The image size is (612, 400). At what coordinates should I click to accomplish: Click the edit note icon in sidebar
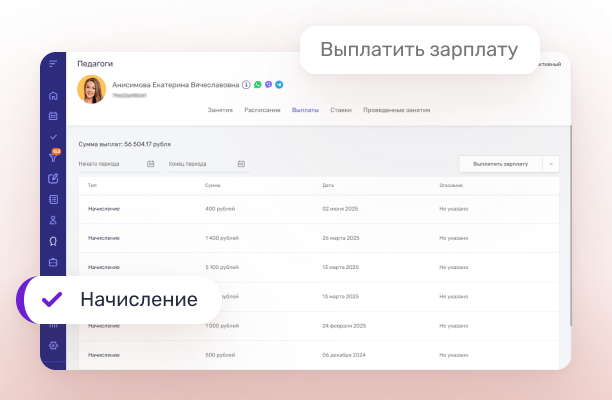[x=53, y=179]
